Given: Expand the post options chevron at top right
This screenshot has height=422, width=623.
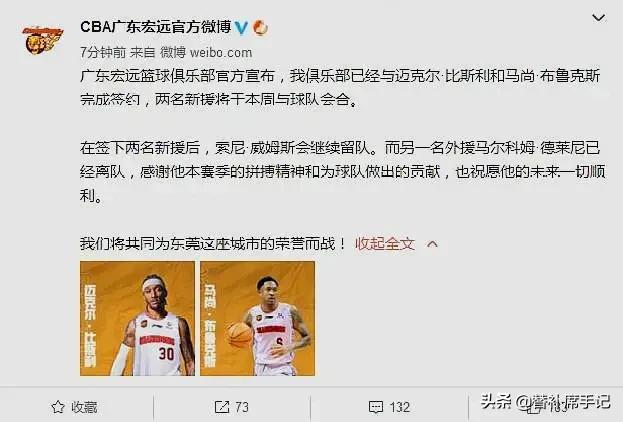Looking at the screenshot, I should 598,18.
